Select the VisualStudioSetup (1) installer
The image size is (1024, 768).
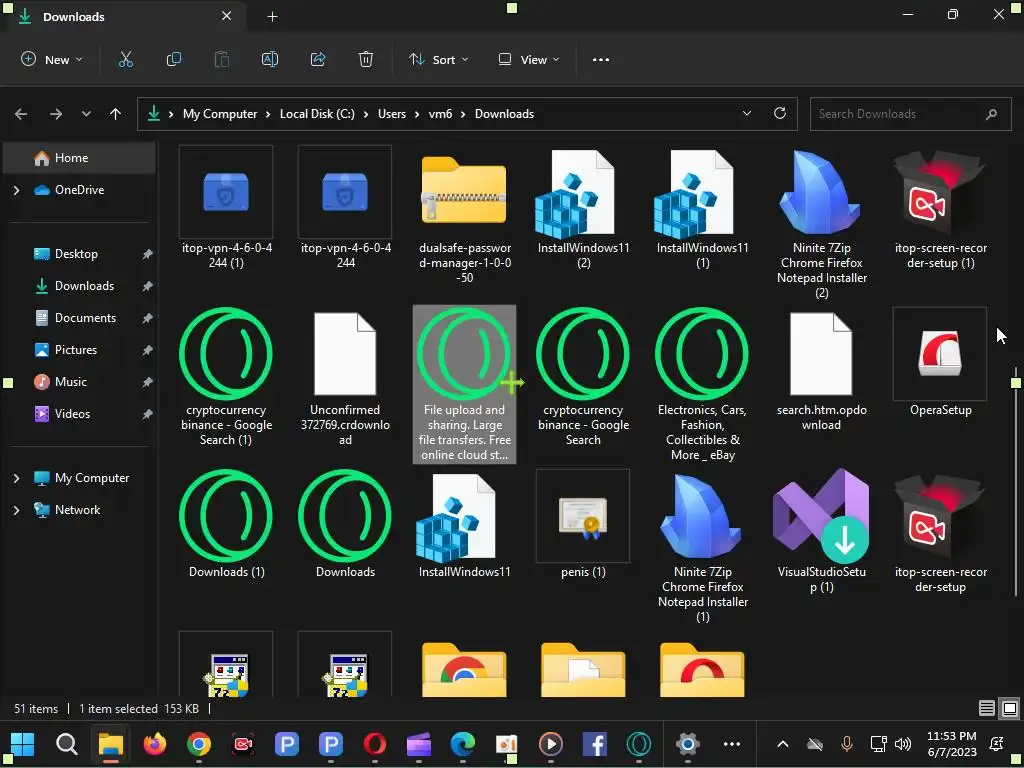822,532
